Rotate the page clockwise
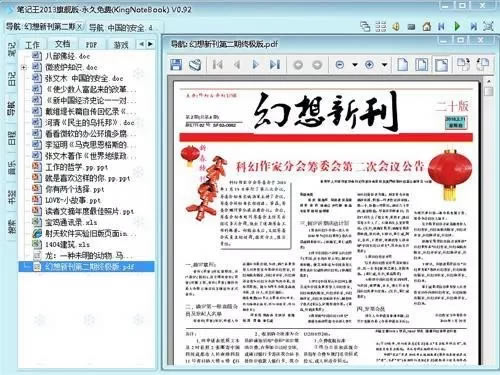 point(463,64)
